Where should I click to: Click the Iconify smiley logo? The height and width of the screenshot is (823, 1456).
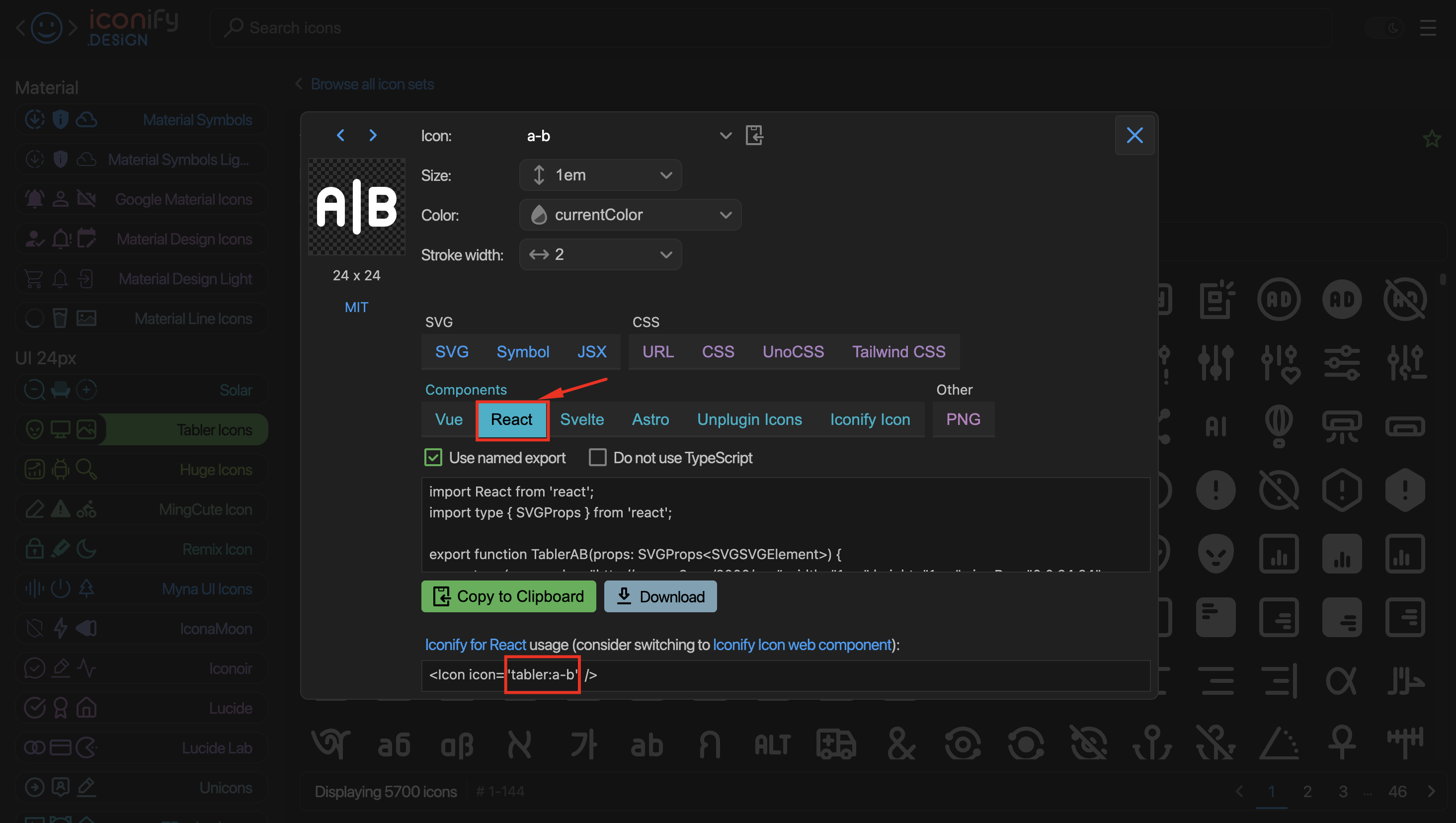[x=46, y=28]
